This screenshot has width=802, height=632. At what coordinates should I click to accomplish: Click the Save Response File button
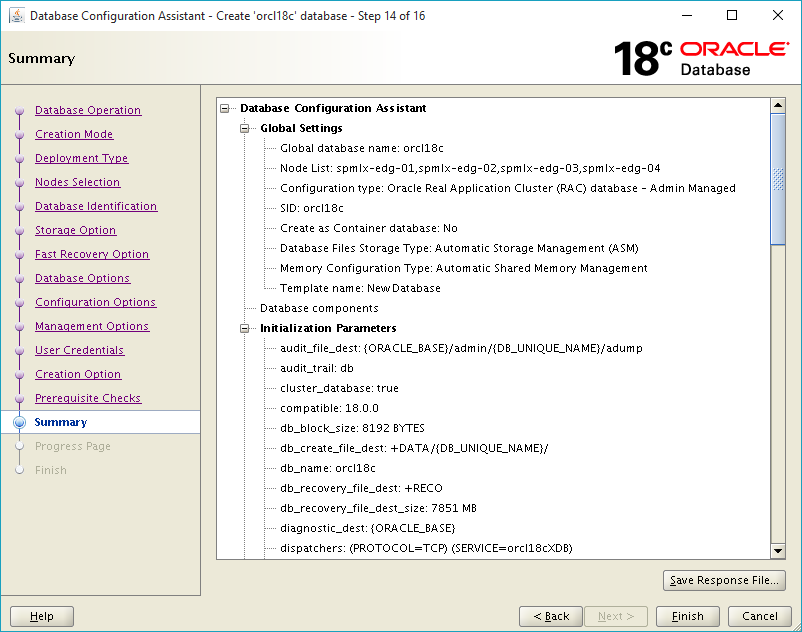click(724, 581)
